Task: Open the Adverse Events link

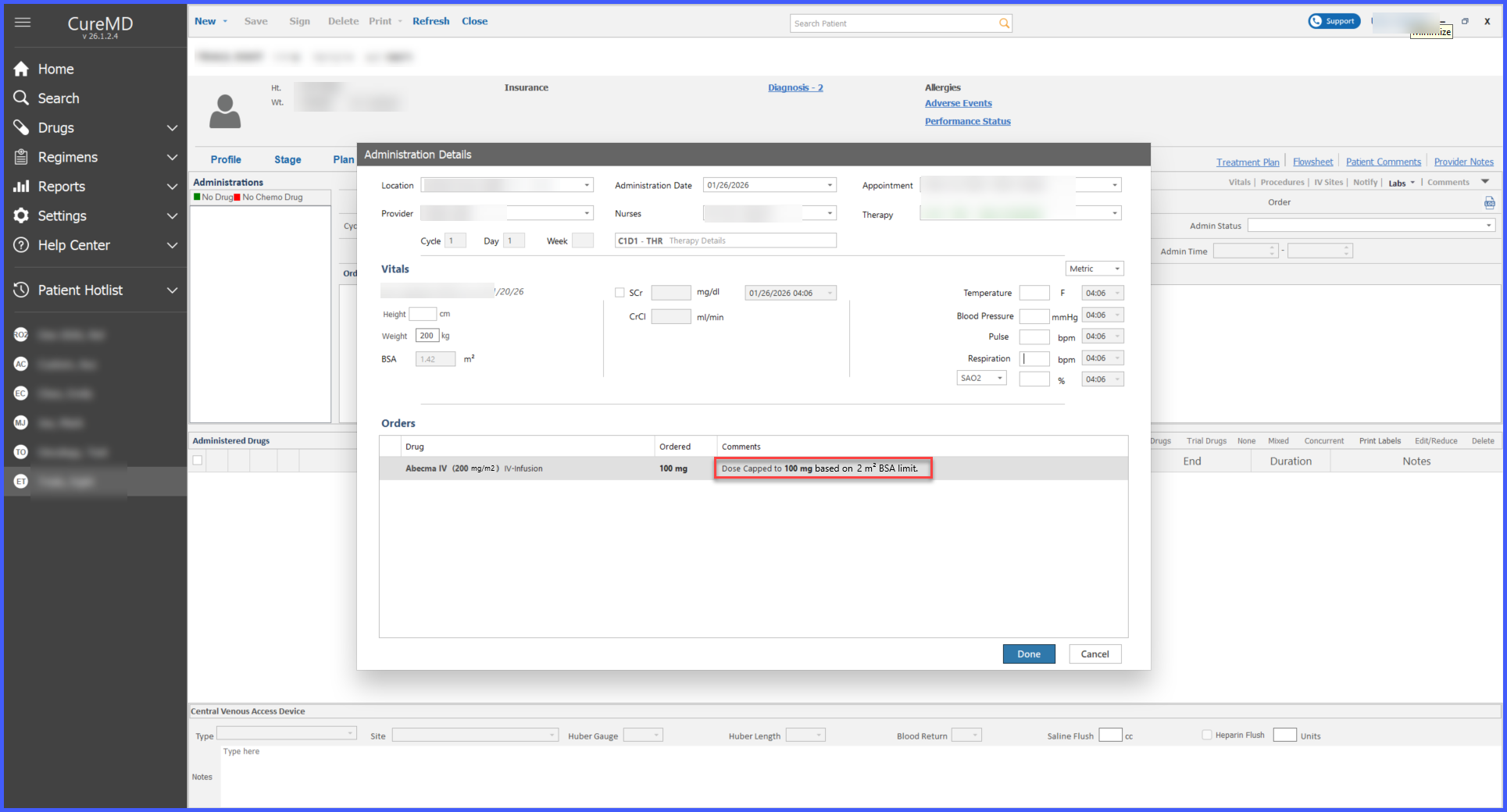Action: (x=959, y=103)
